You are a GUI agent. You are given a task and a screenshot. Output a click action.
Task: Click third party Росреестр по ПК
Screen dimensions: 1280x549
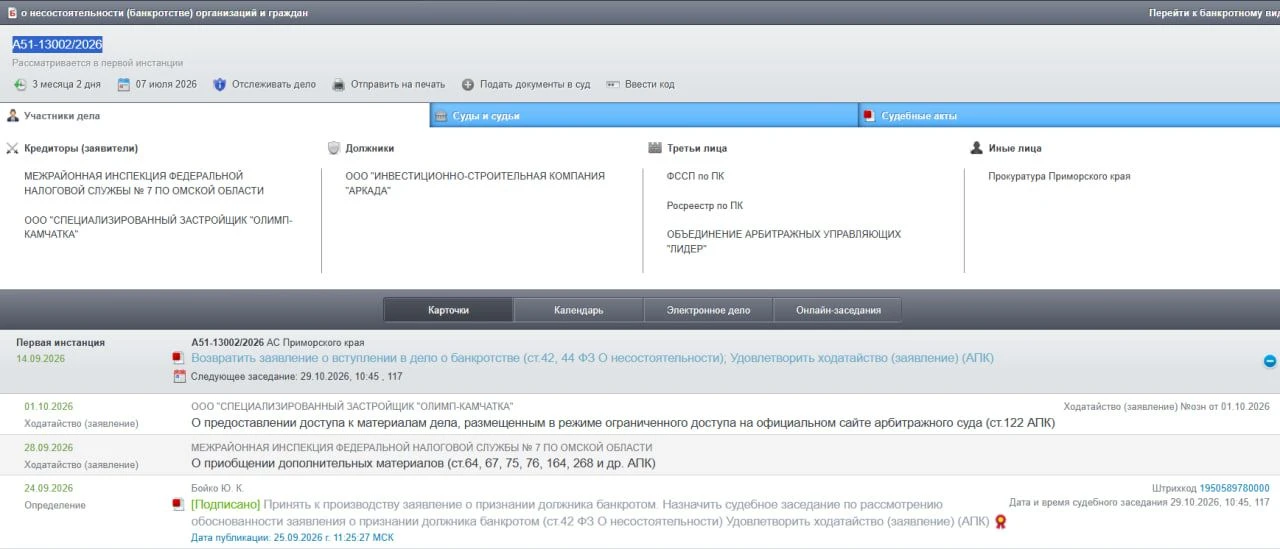click(705, 205)
